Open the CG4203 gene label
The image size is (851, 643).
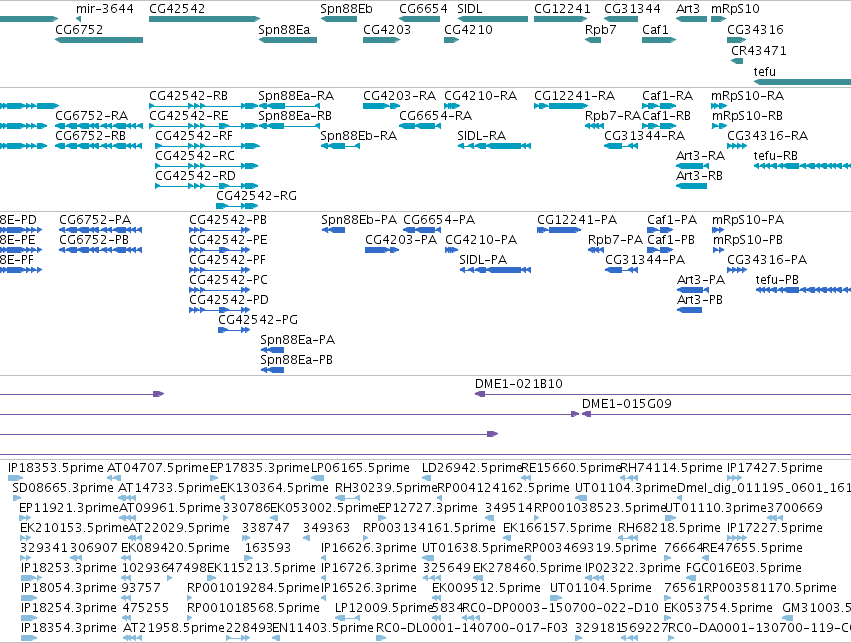(387, 29)
